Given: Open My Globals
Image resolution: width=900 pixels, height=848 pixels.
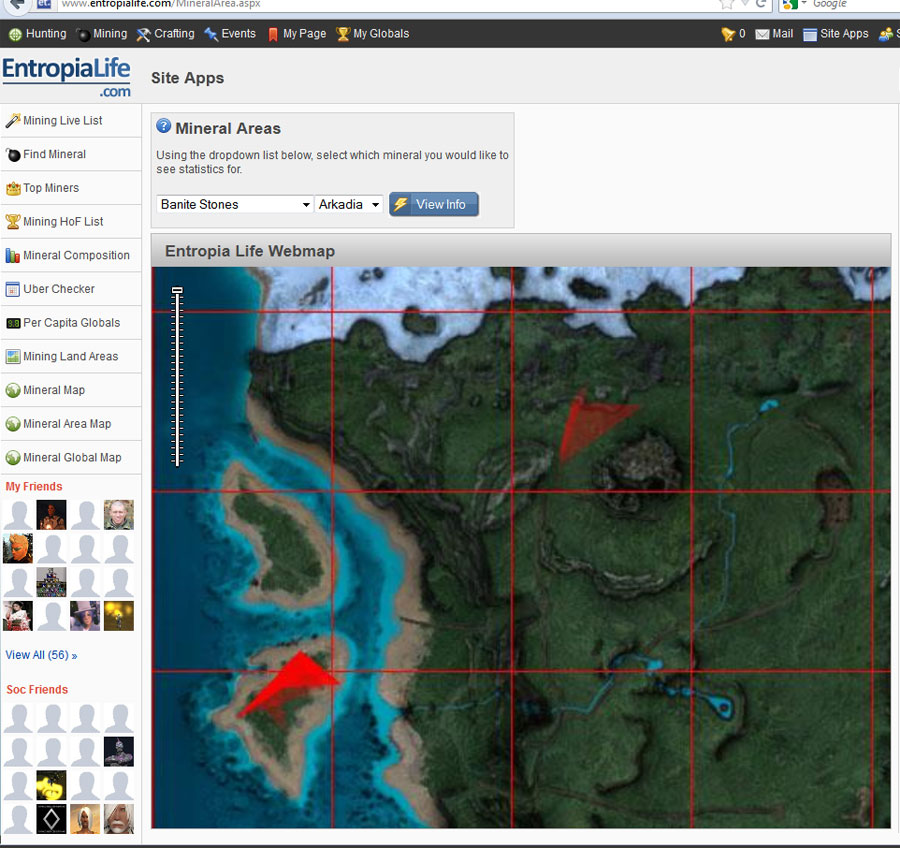Looking at the screenshot, I should pos(373,34).
